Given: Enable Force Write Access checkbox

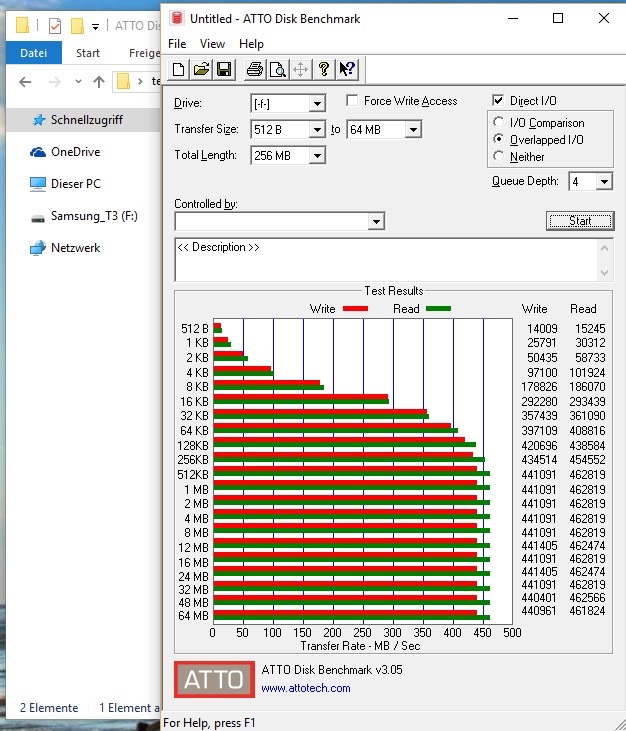Looking at the screenshot, I should click(352, 101).
